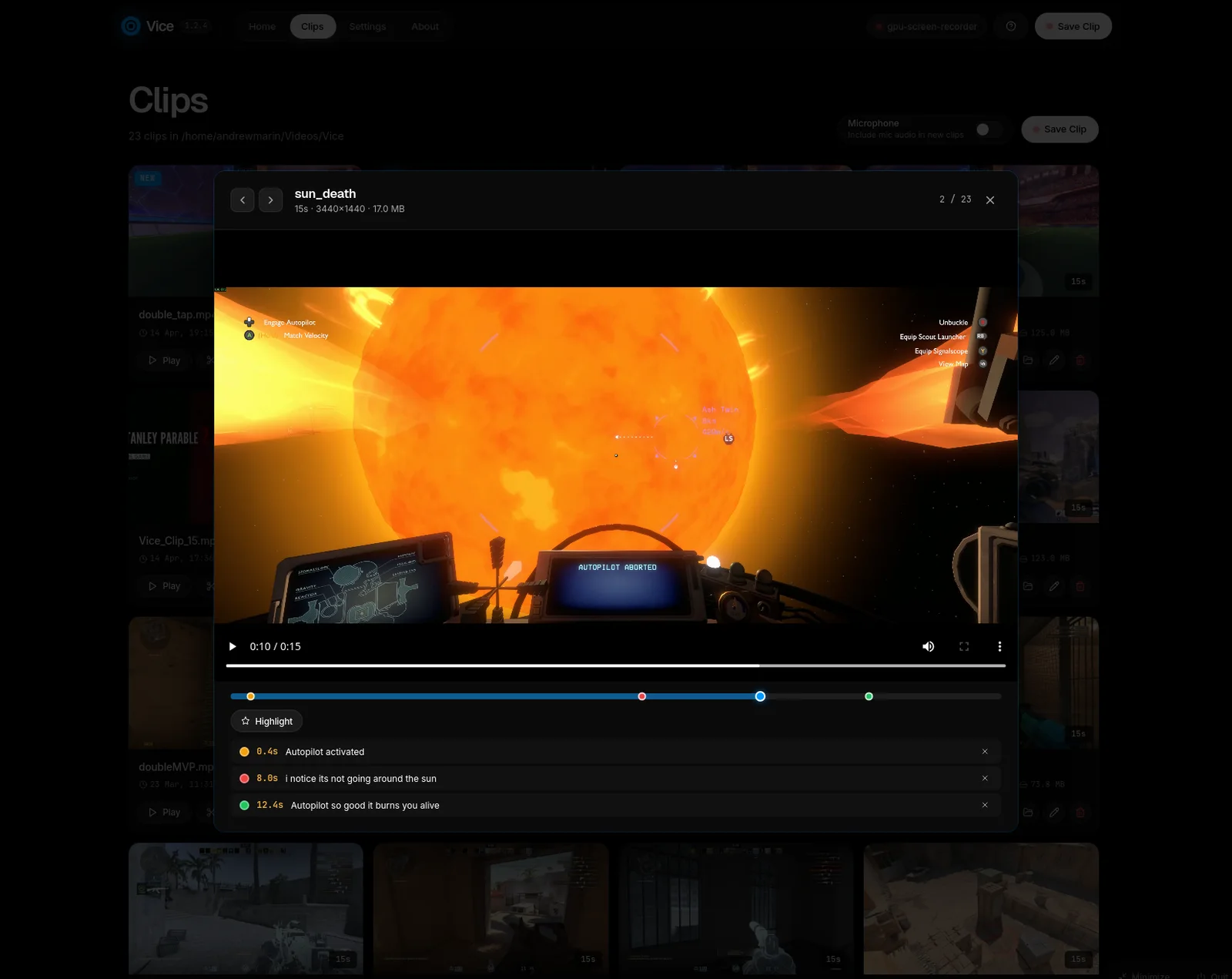The width and height of the screenshot is (1232, 979).
Task: Rename the 73.8 MB clip with pencil icon
Action: click(1054, 813)
